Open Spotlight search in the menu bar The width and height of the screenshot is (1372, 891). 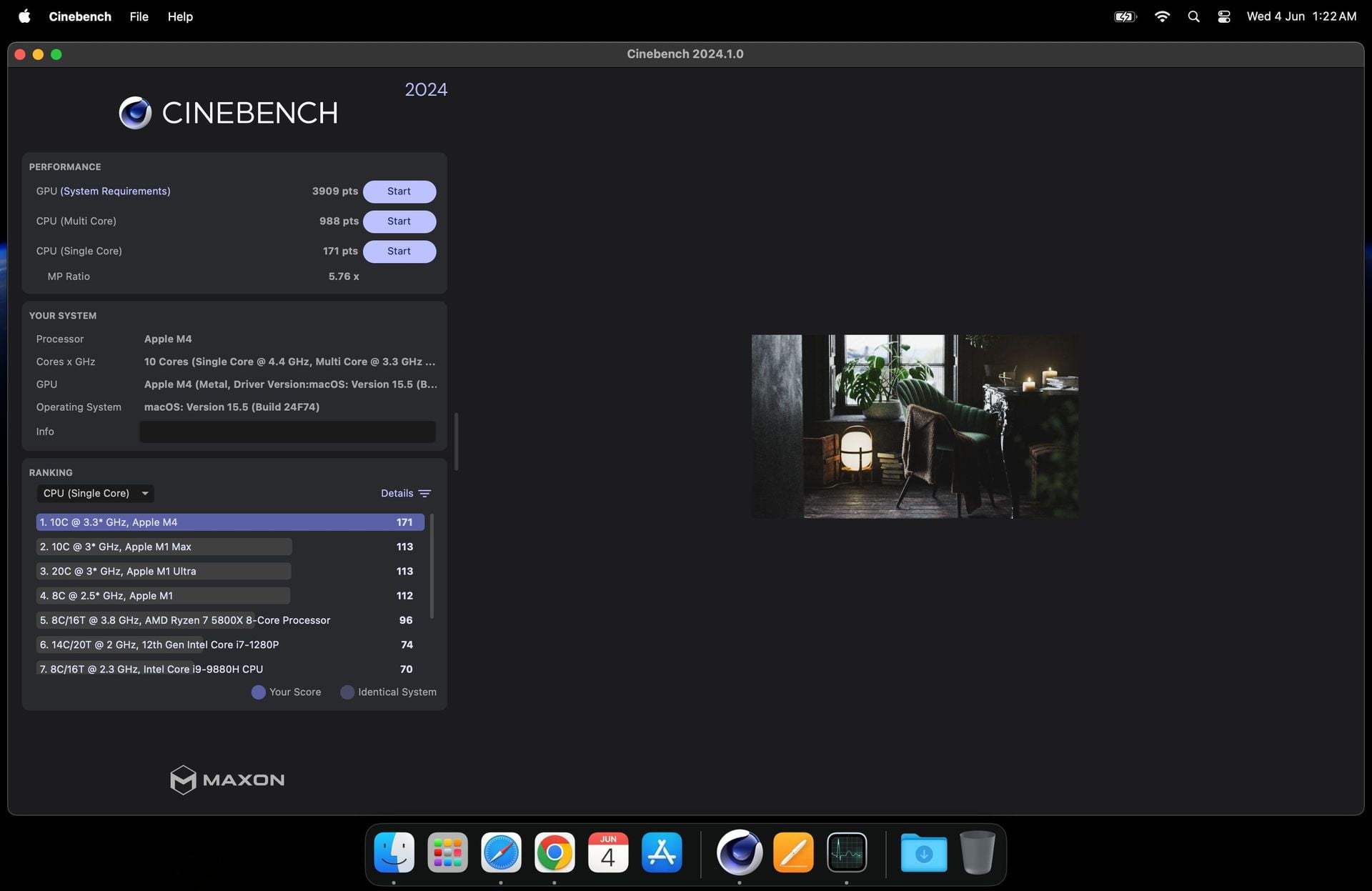pos(1193,16)
